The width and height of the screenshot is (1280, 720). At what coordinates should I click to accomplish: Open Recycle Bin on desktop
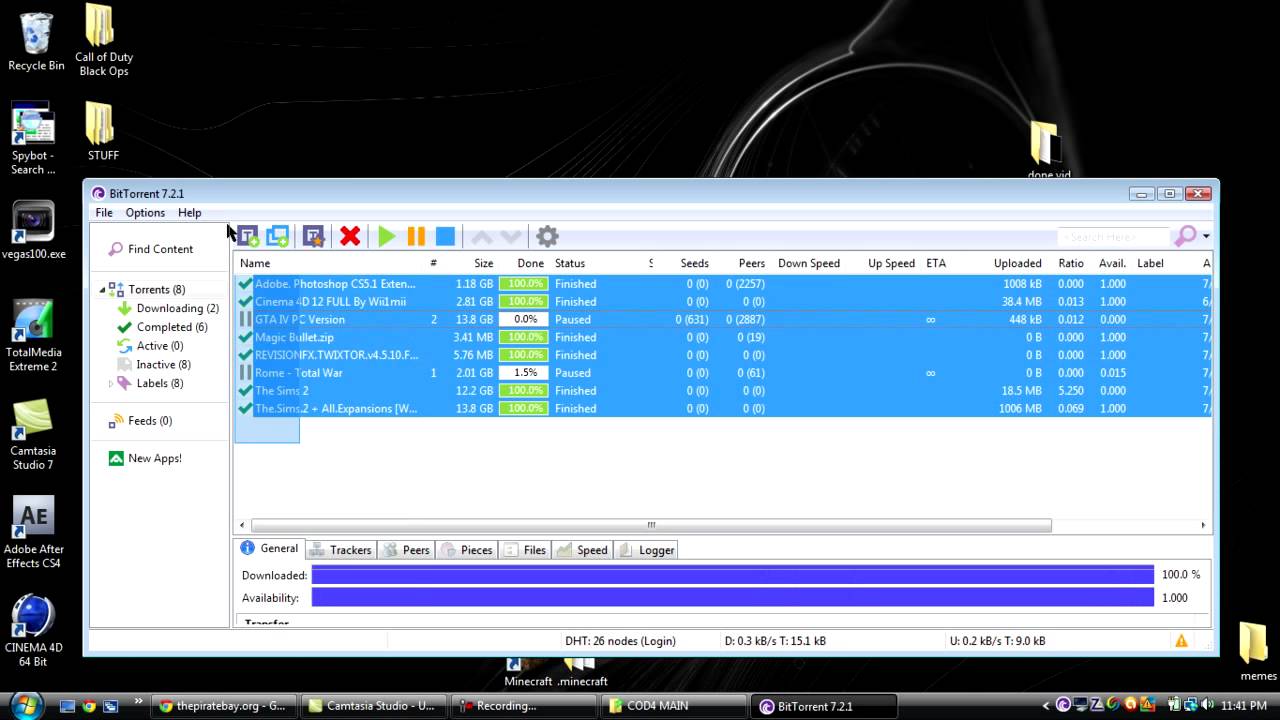(x=36, y=42)
